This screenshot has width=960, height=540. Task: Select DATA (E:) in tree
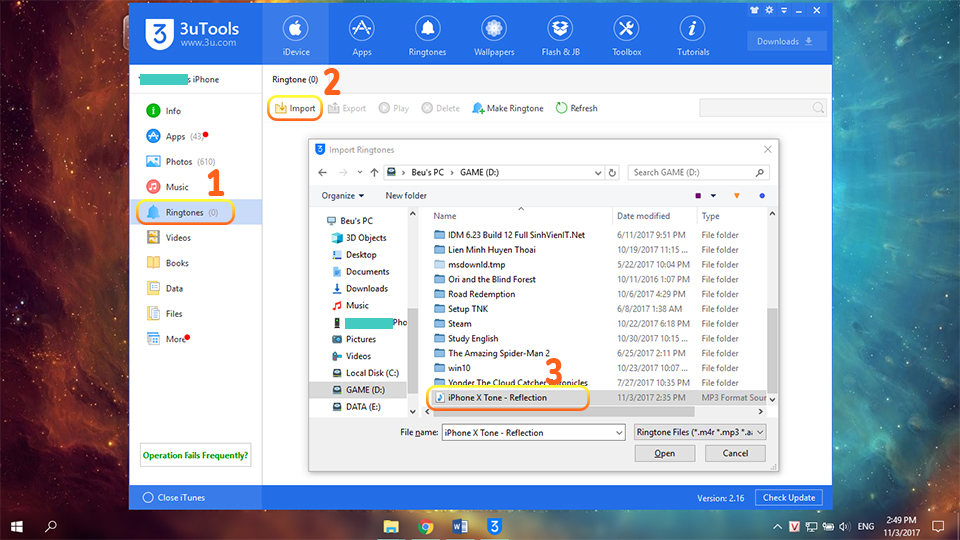(x=362, y=407)
